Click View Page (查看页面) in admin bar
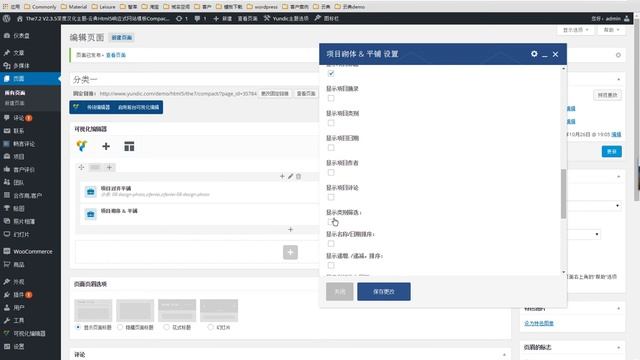This screenshot has width=640, height=360. click(247, 19)
